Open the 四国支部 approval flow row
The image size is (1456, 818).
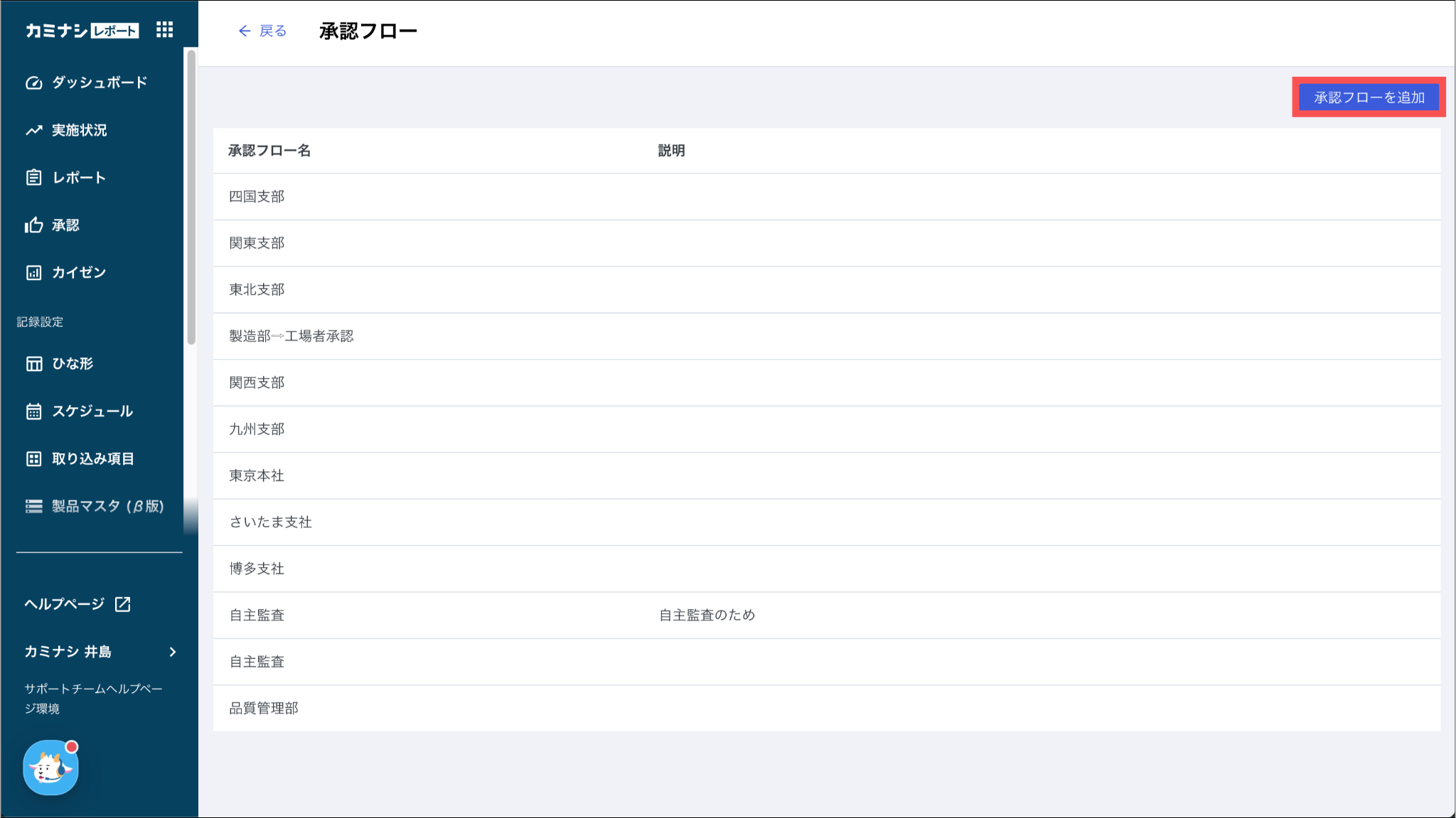[257, 197]
